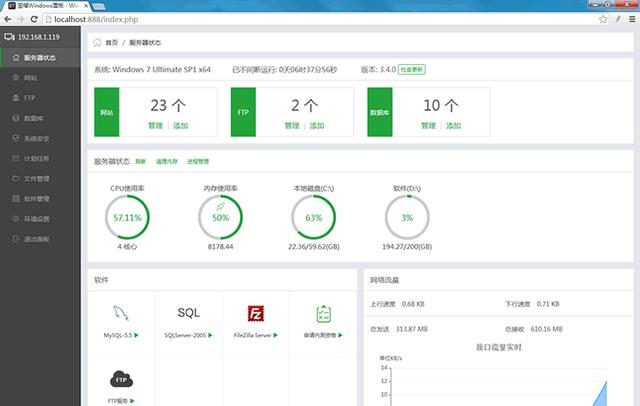
Task: Open 文件管理 from the sidebar
Action: point(36,179)
